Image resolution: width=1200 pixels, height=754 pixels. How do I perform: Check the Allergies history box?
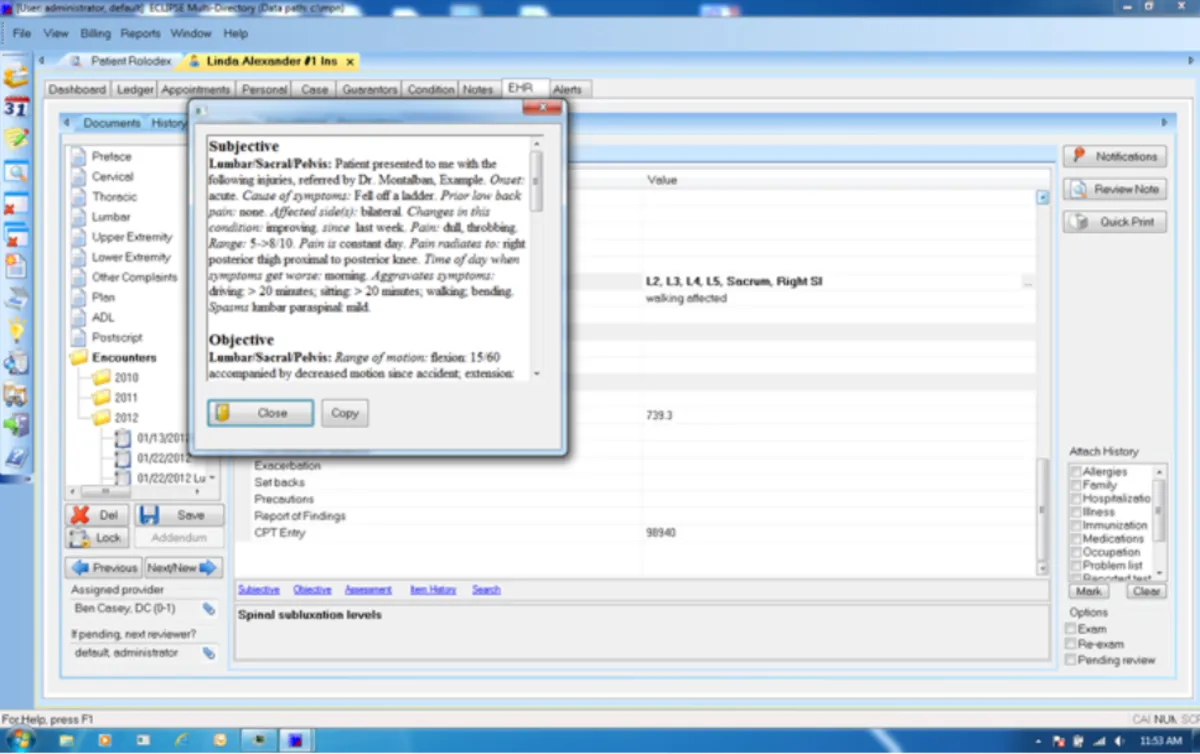(x=1076, y=472)
